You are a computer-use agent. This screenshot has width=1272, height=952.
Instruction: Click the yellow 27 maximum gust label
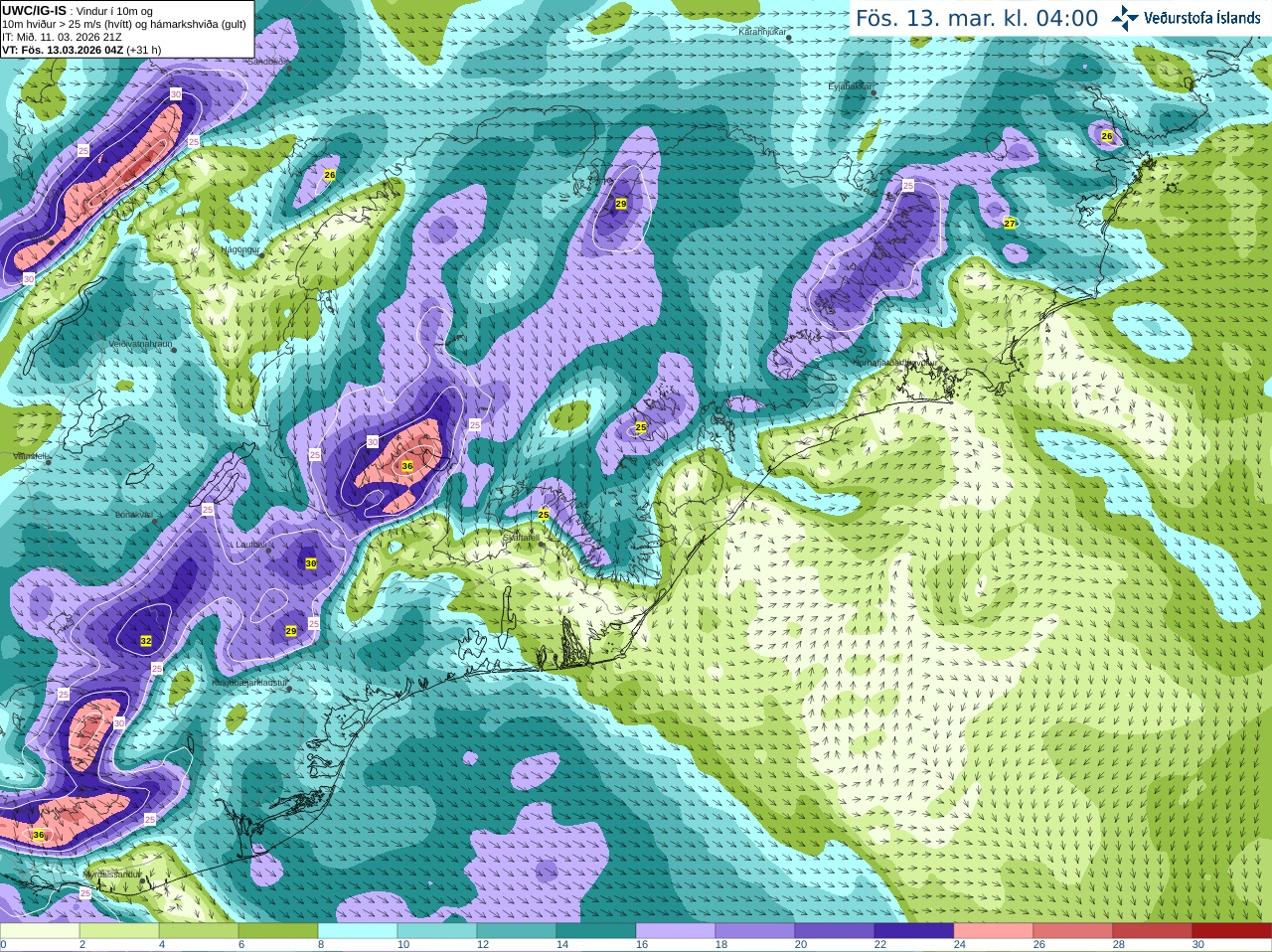(1010, 224)
